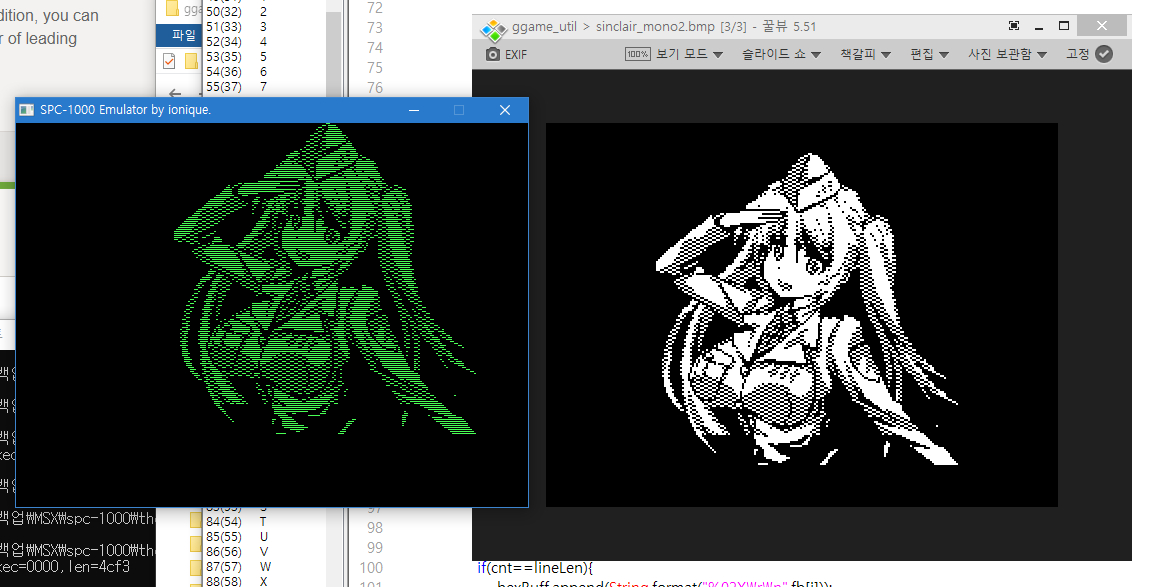This screenshot has width=1149, height=587.
Task: Click the 100% zoom indicator icon
Action: [x=637, y=54]
